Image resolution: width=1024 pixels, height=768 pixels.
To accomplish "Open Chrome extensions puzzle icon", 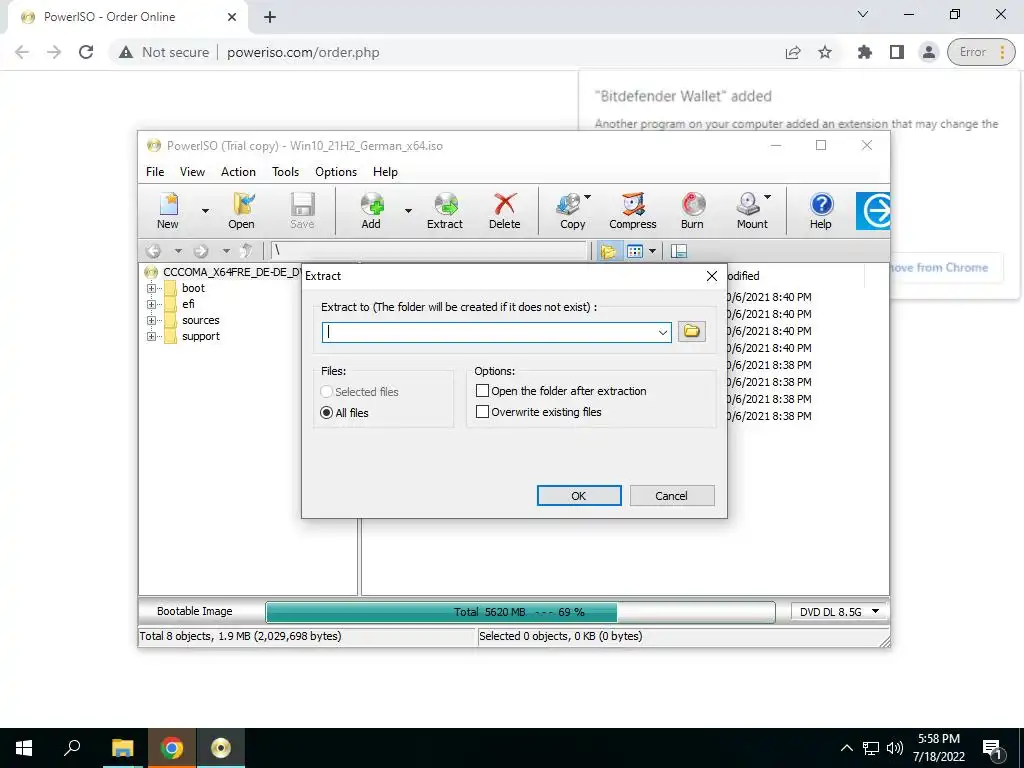I will click(x=865, y=52).
